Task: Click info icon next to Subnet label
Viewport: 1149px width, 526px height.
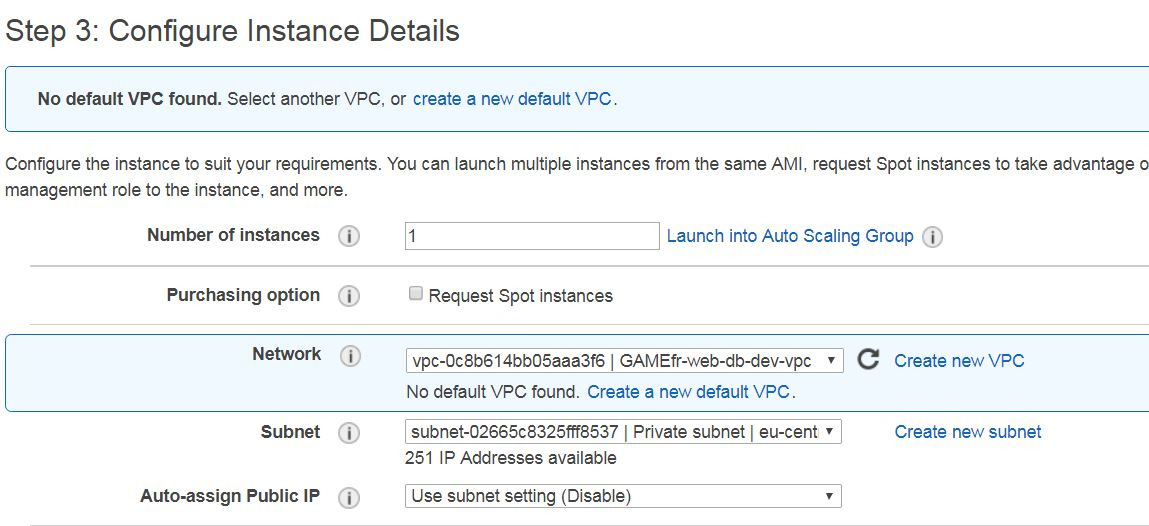Action: point(349,433)
